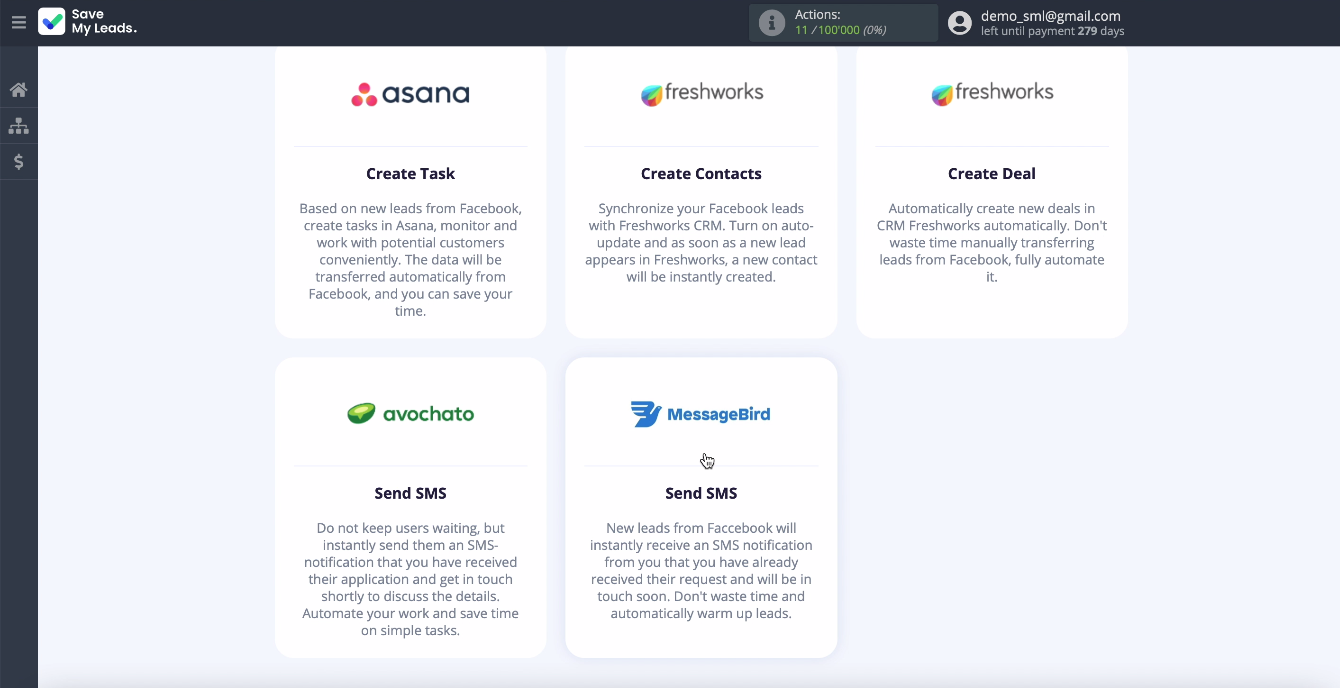
Task: Go to the Home sidebar icon
Action: coord(18,90)
